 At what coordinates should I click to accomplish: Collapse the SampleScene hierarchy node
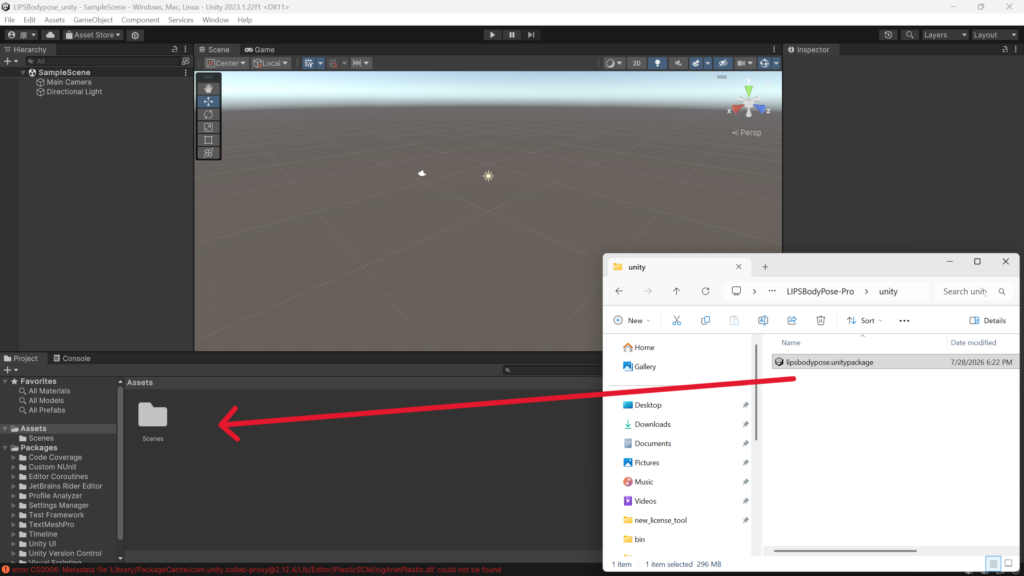click(23, 72)
